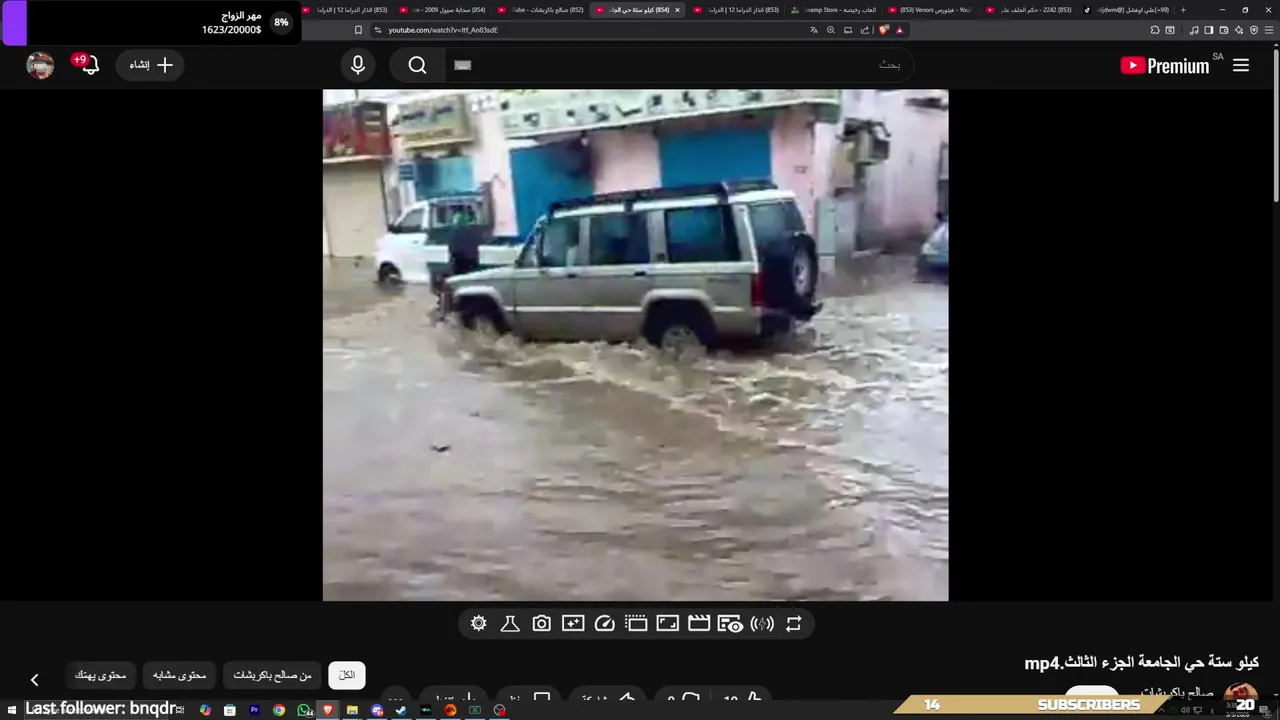
Task: Open the YouTube hamburger guide menu
Action: (x=1241, y=65)
